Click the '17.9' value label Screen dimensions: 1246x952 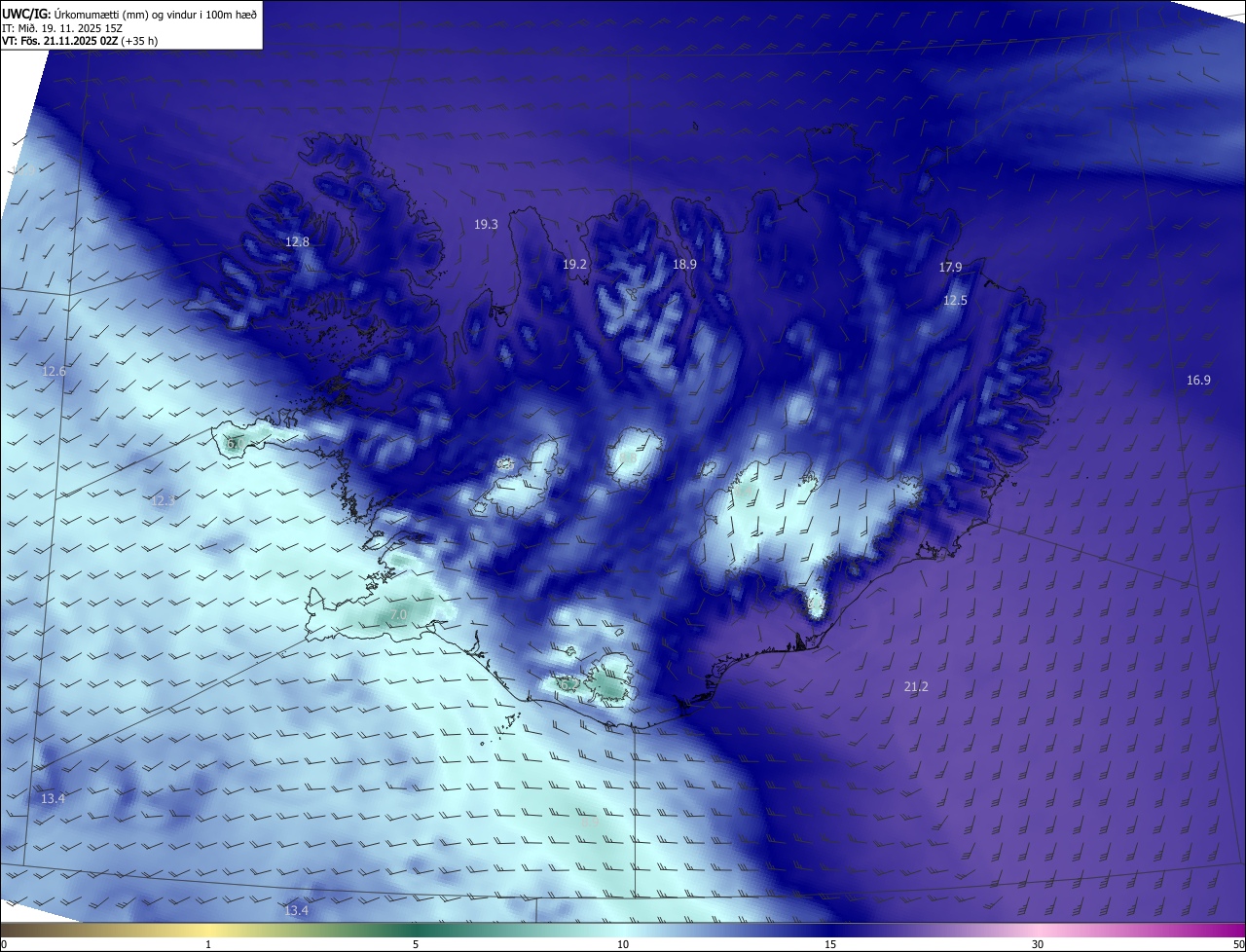click(x=950, y=267)
